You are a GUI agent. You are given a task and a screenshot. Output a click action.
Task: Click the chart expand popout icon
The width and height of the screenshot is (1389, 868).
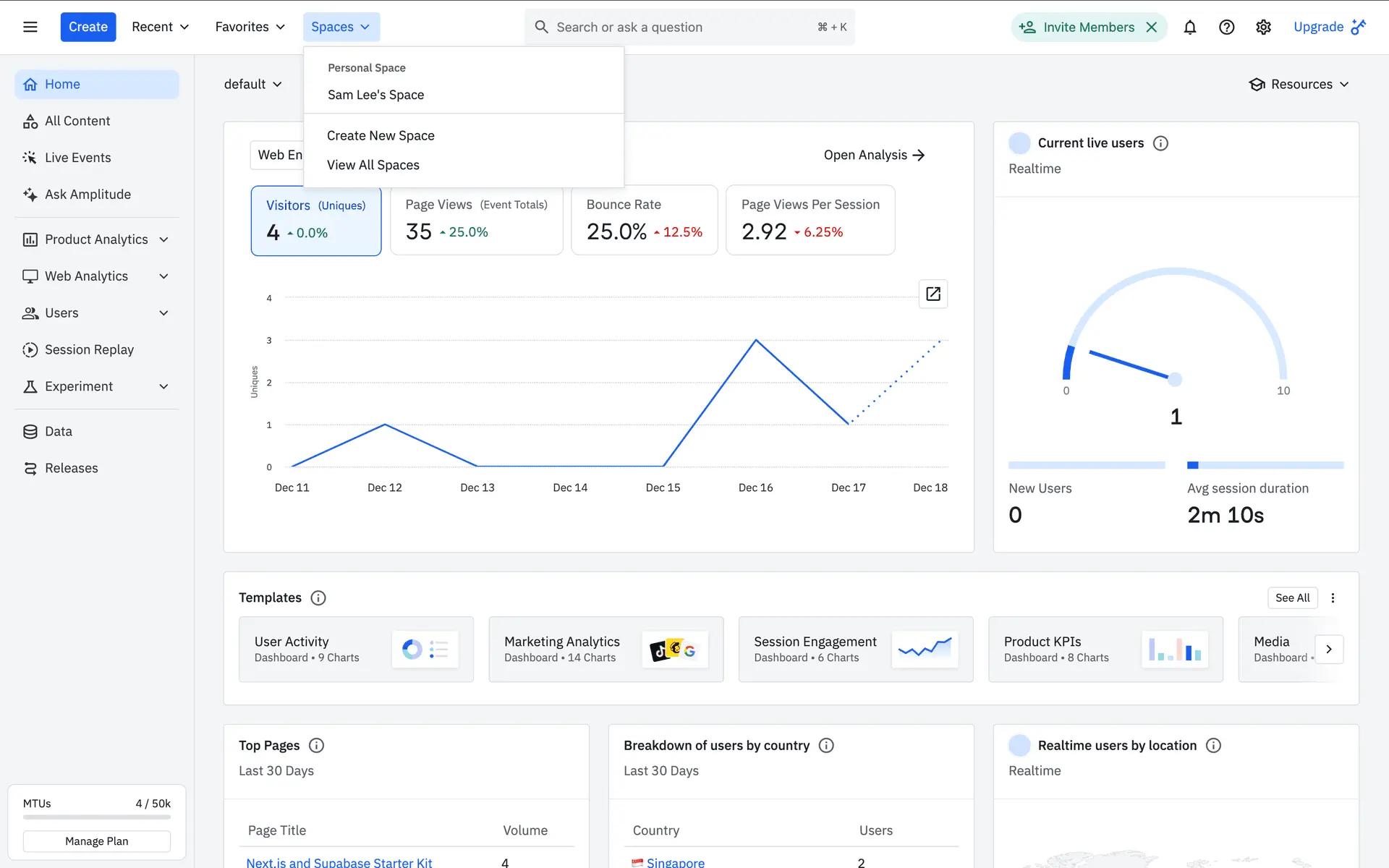933,294
